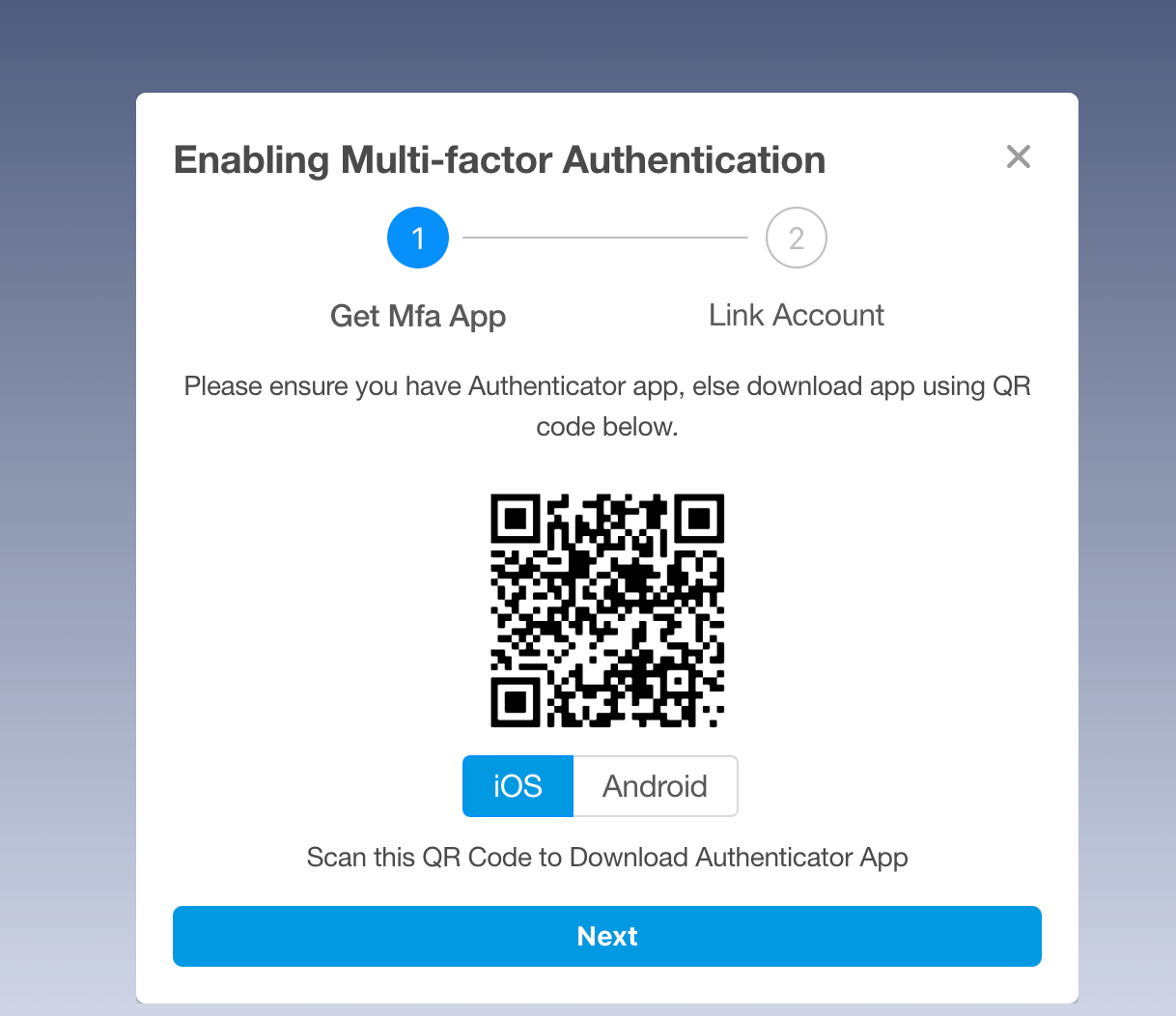
Task: Click the blue step 1 circle
Action: coord(418,238)
